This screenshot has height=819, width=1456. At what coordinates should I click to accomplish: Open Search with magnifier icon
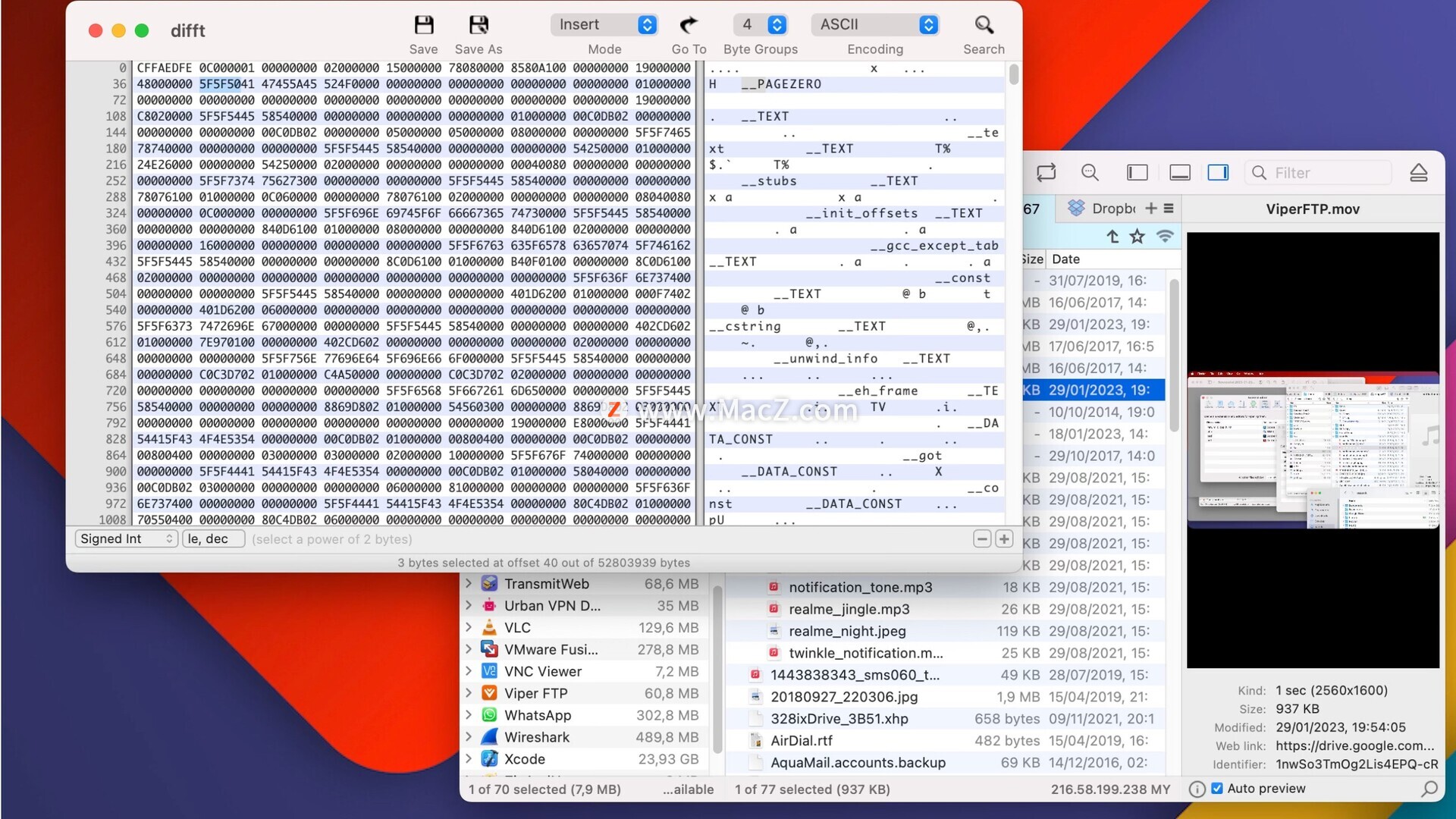pos(984,25)
